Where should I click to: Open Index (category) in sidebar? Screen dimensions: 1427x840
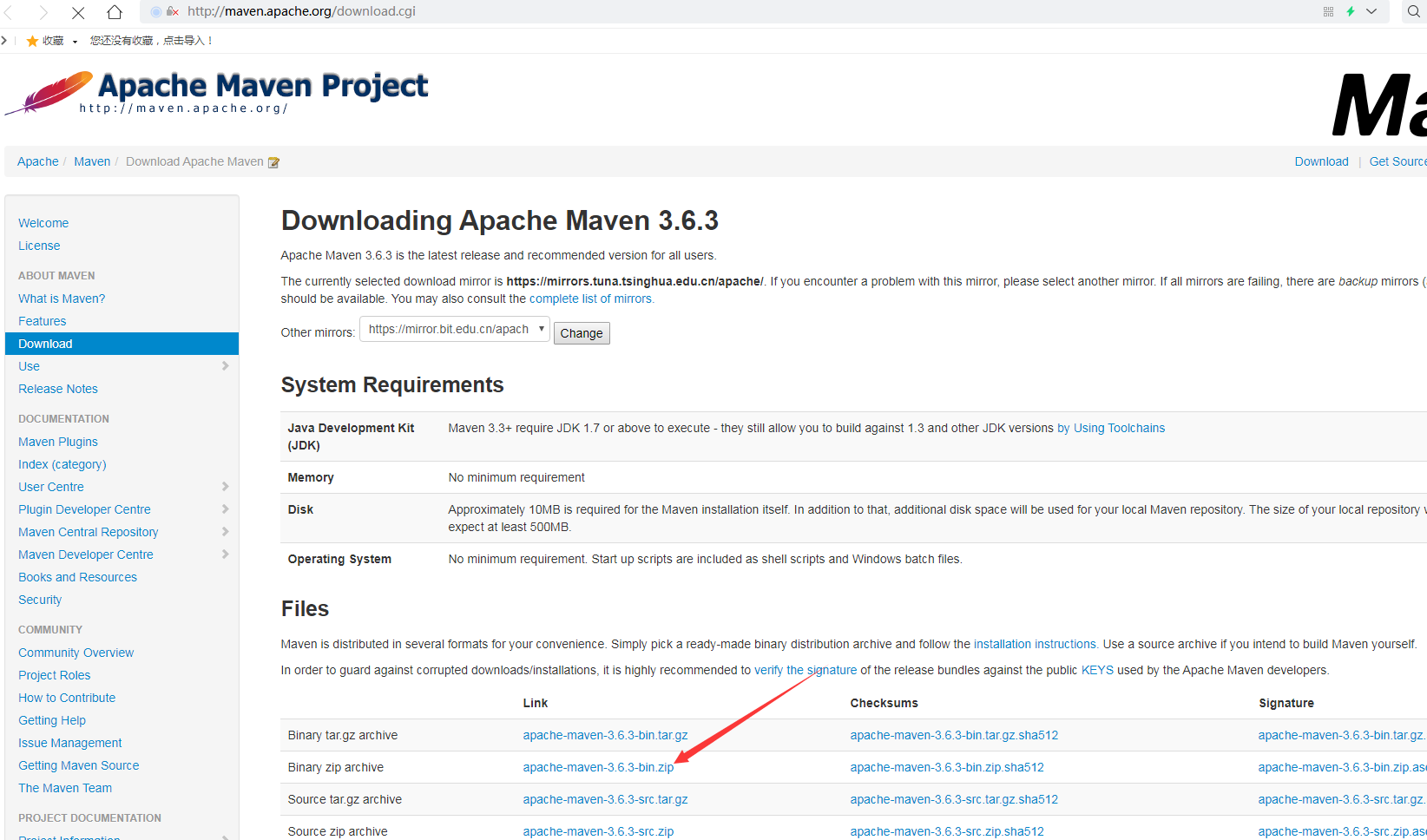[62, 464]
